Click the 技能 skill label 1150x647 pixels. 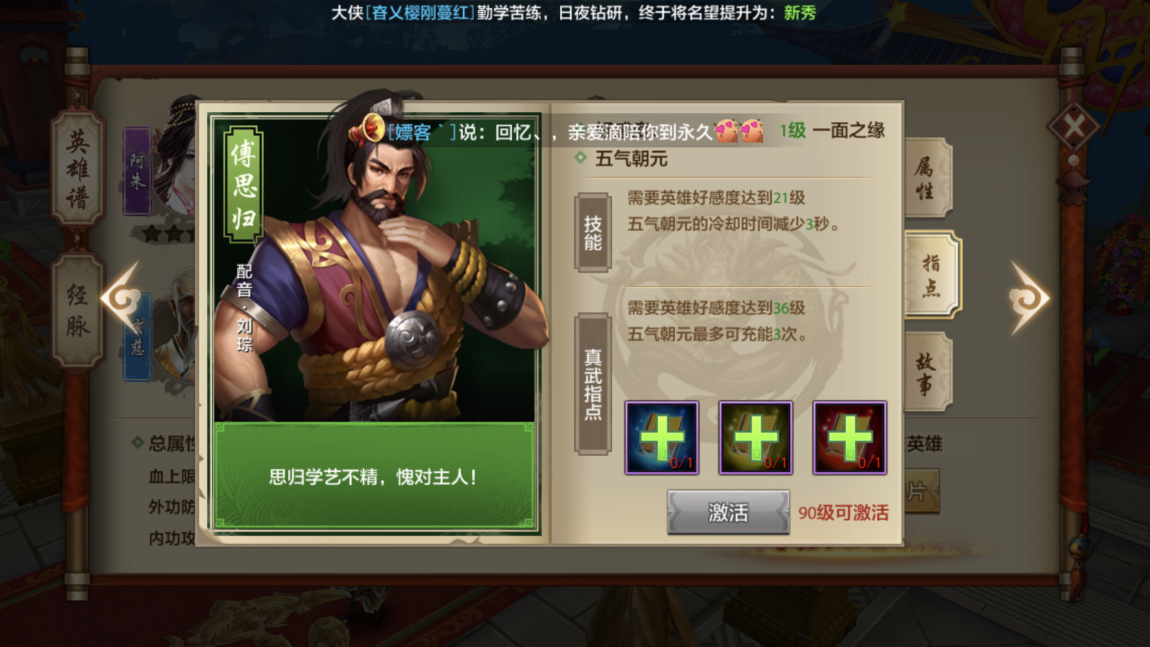tap(593, 233)
